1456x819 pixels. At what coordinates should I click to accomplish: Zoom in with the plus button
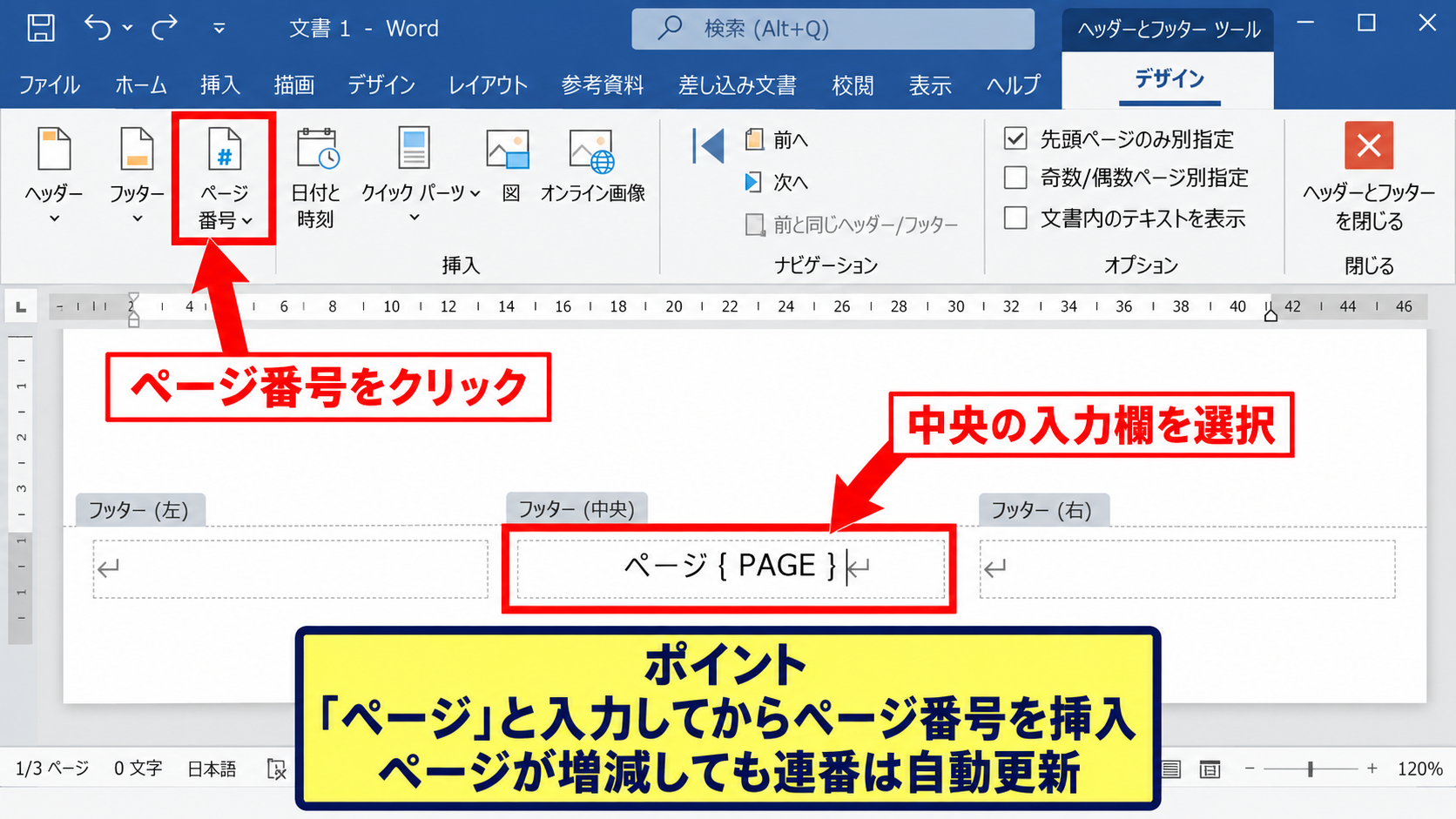coord(1372,769)
